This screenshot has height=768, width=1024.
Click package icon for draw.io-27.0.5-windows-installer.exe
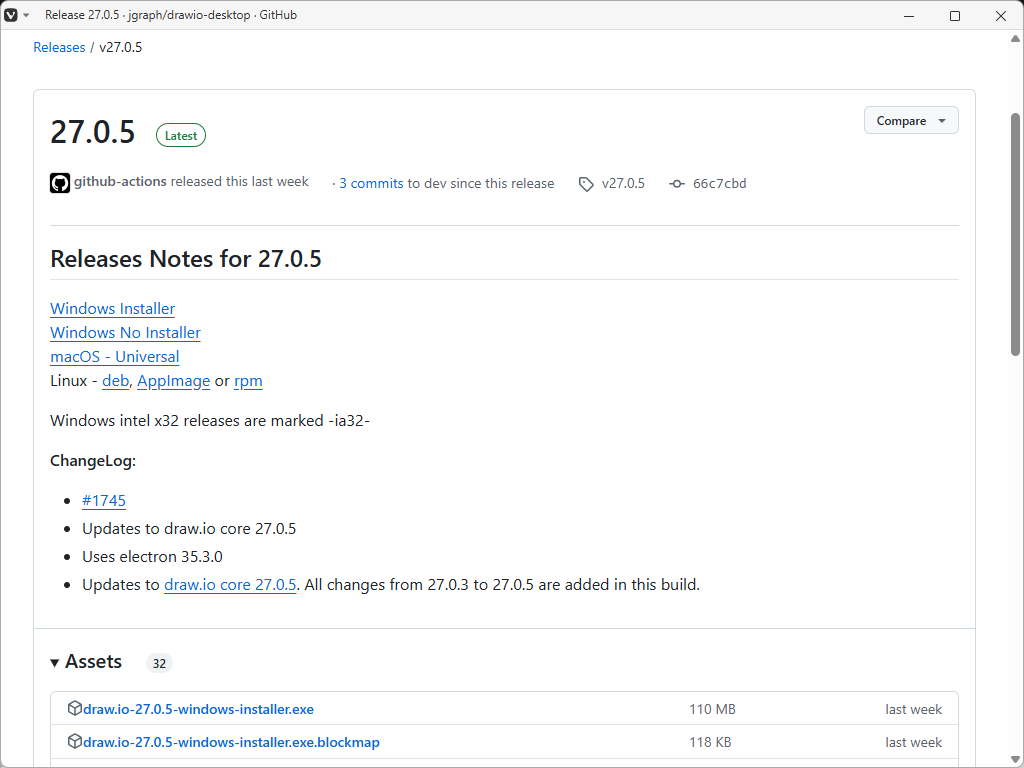(x=75, y=708)
